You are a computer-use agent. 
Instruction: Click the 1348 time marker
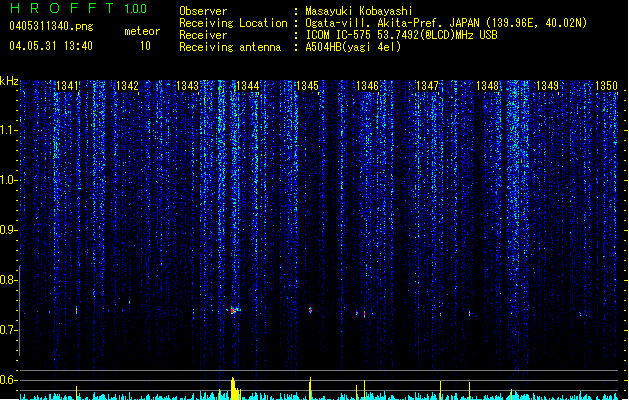click(487, 85)
